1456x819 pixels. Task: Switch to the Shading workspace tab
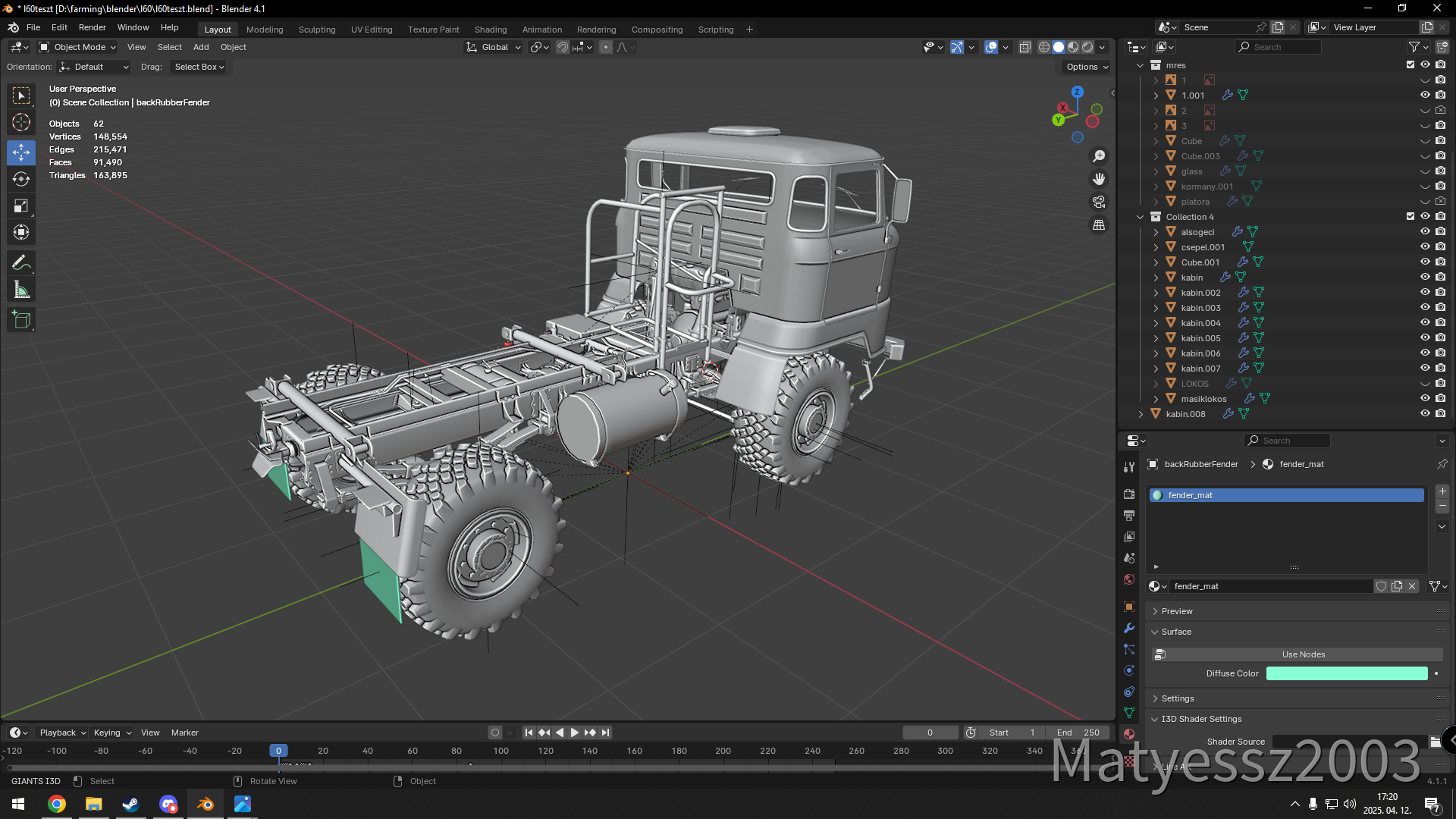pyautogui.click(x=490, y=30)
